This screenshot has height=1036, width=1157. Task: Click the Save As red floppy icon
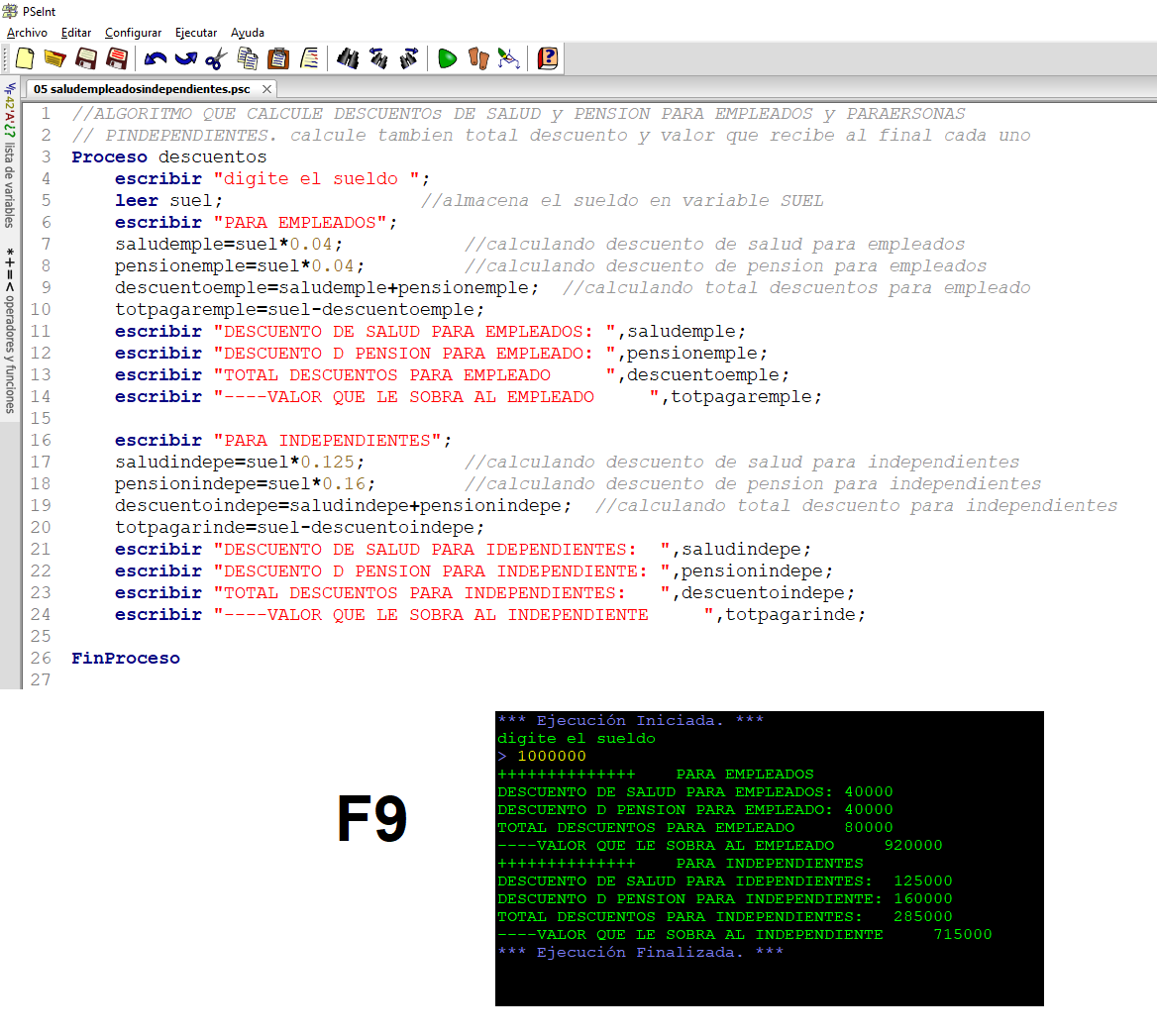(x=117, y=58)
